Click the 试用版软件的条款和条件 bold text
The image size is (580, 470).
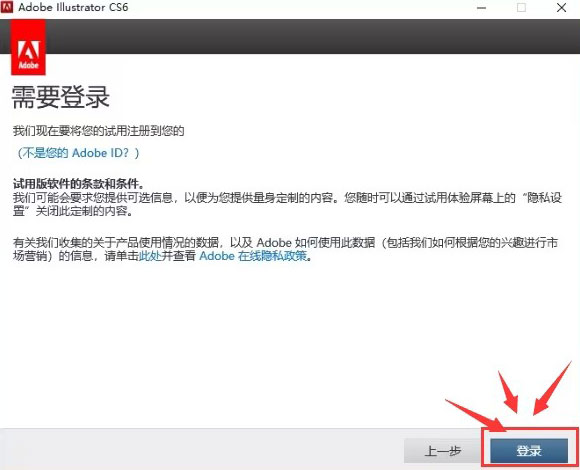(78, 184)
